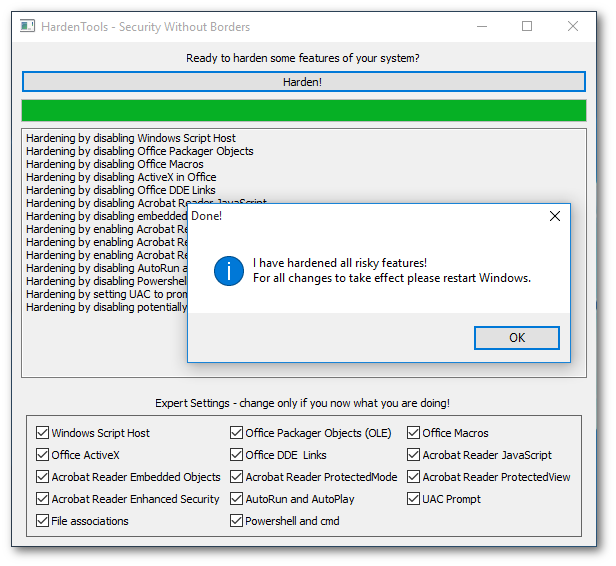This screenshot has height=566, width=616.
Task: Toggle Acrobat Reader Embedded Objects checkbox
Action: click(42, 476)
